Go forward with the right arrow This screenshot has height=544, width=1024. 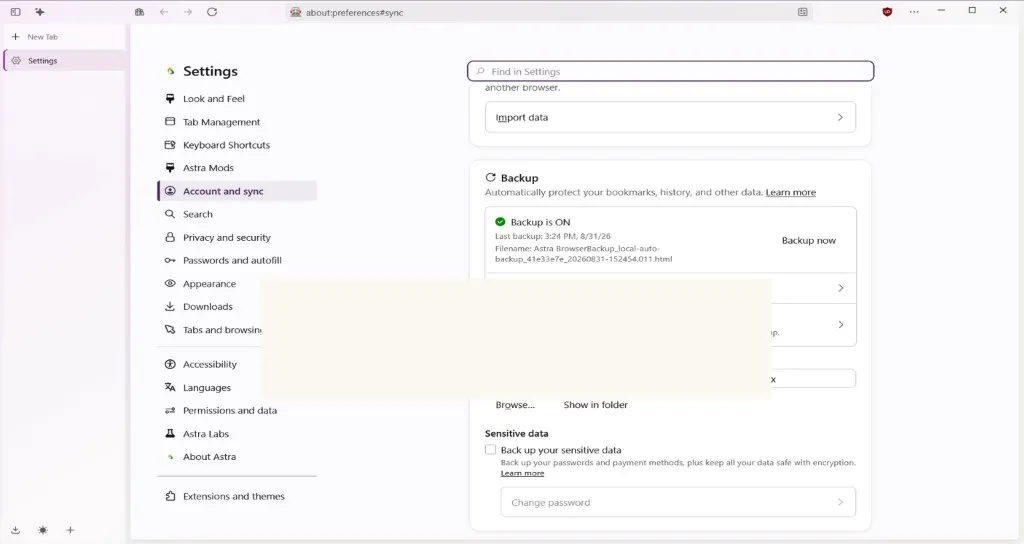click(x=188, y=12)
